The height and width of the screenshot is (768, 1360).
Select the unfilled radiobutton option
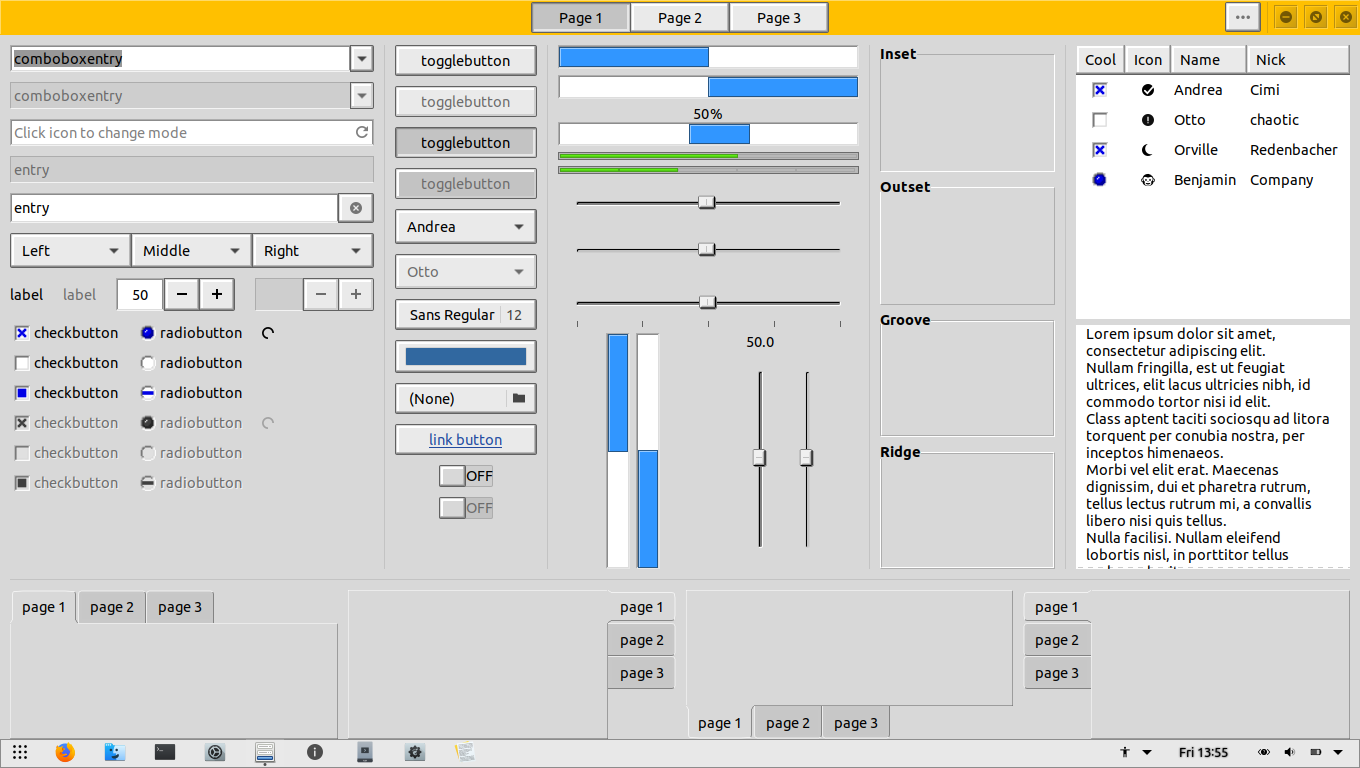[148, 362]
